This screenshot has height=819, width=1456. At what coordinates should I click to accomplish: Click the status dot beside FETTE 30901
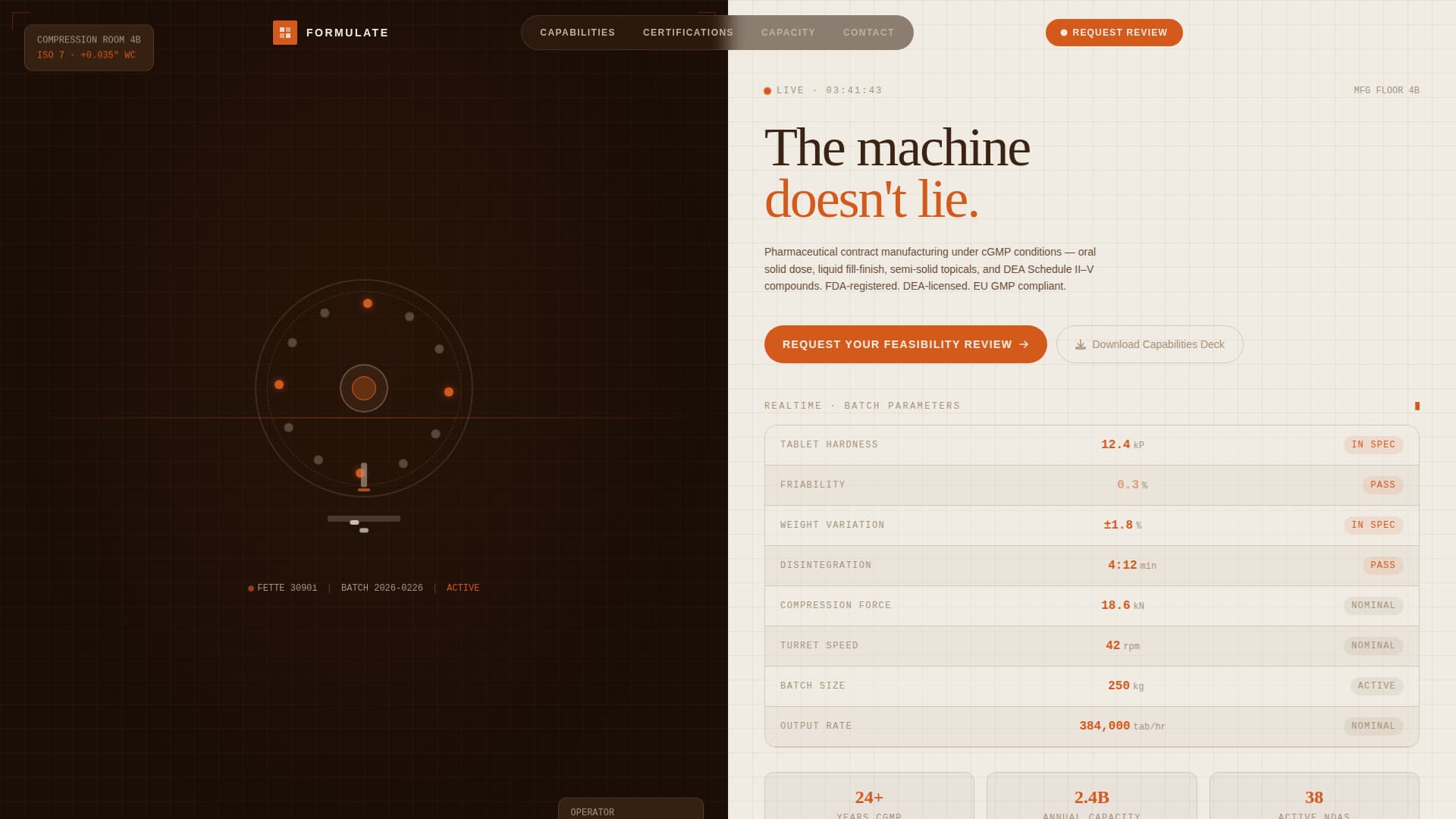pyautogui.click(x=250, y=588)
